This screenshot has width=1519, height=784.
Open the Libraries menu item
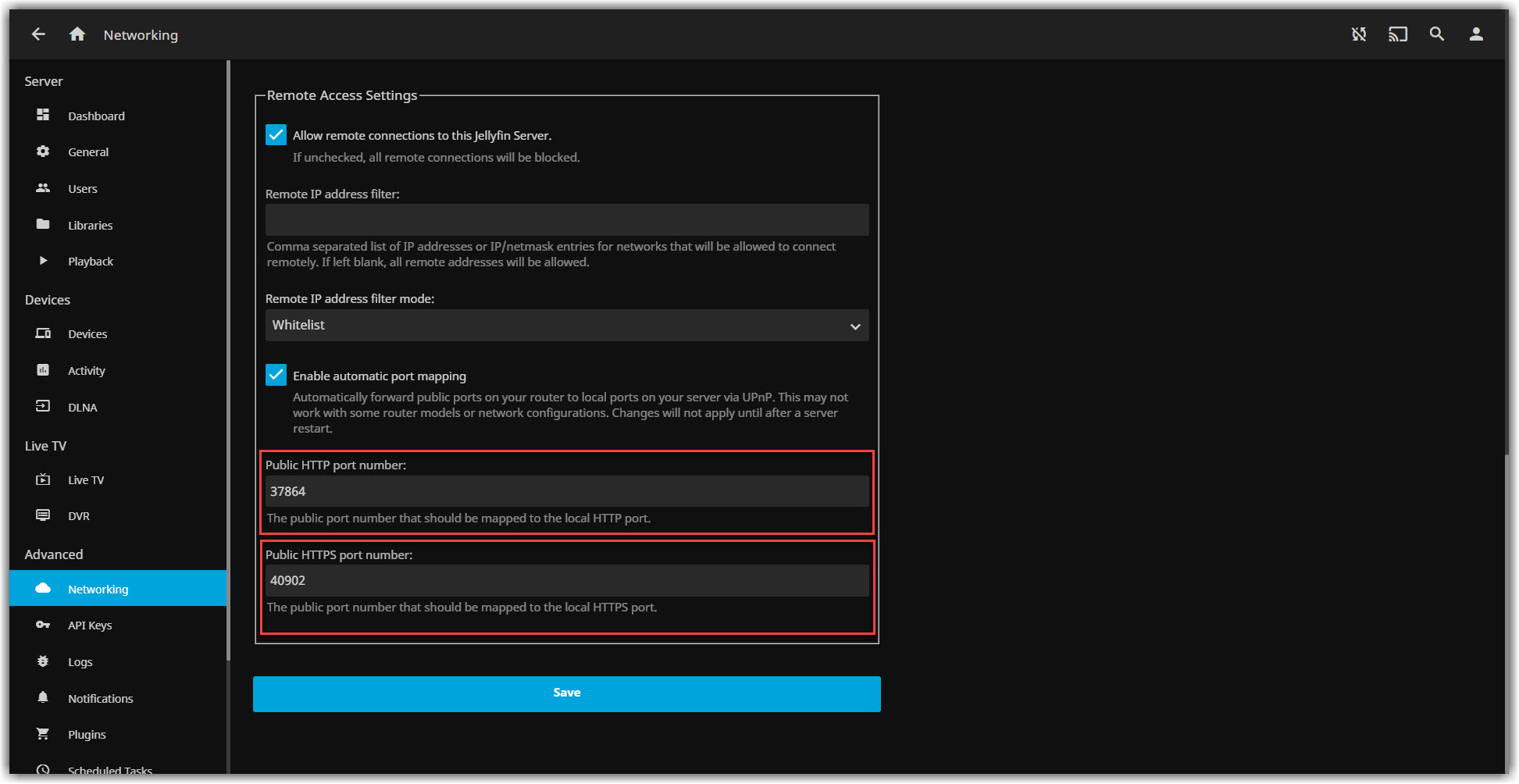click(118, 225)
